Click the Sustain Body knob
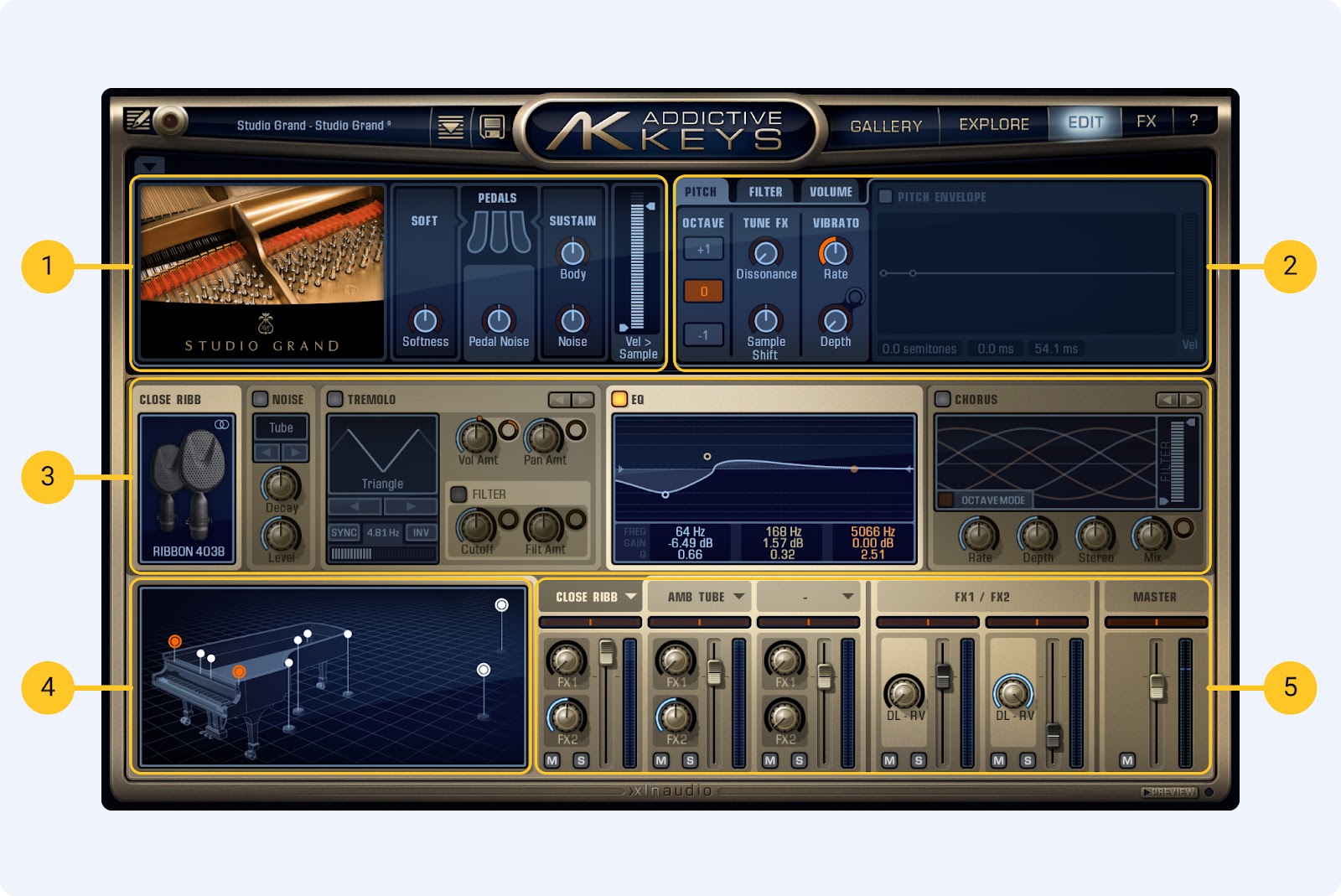Image resolution: width=1341 pixels, height=896 pixels. pyautogui.click(x=572, y=251)
